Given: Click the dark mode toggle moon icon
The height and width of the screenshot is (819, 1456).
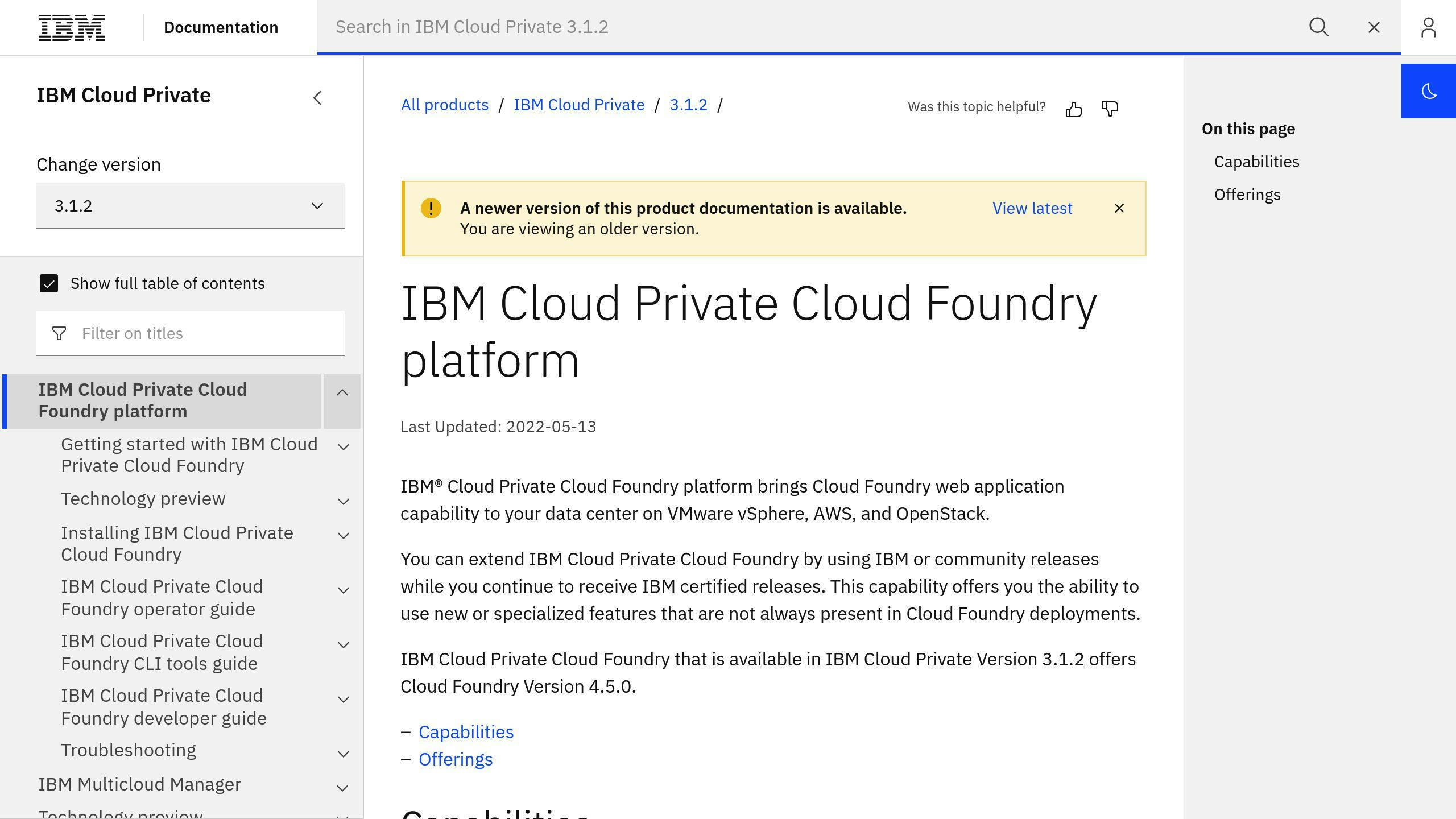Looking at the screenshot, I should click(1429, 91).
